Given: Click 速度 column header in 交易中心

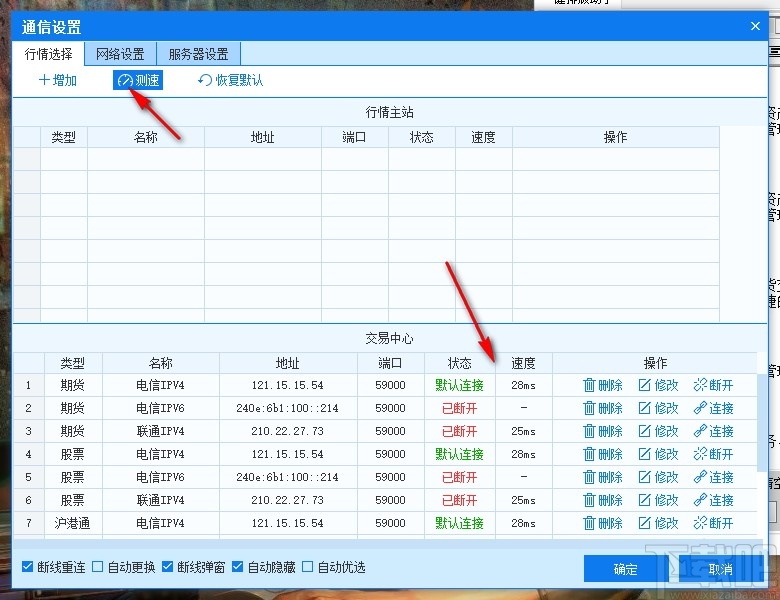Looking at the screenshot, I should (x=523, y=363).
